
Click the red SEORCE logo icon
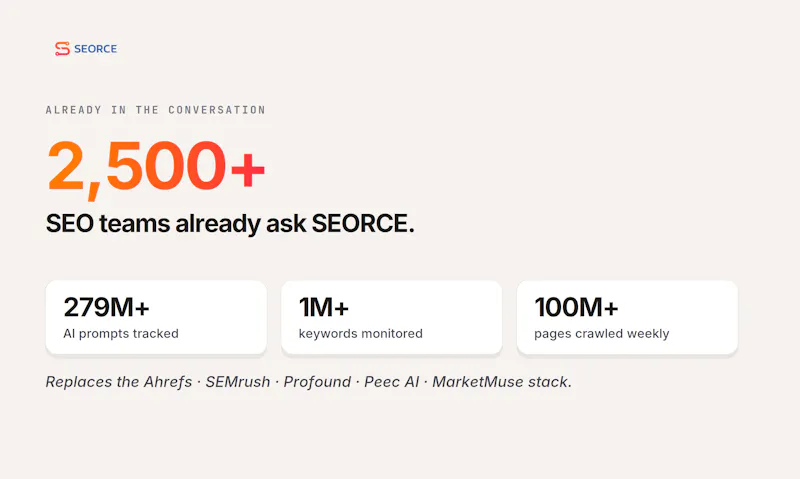[x=62, y=48]
